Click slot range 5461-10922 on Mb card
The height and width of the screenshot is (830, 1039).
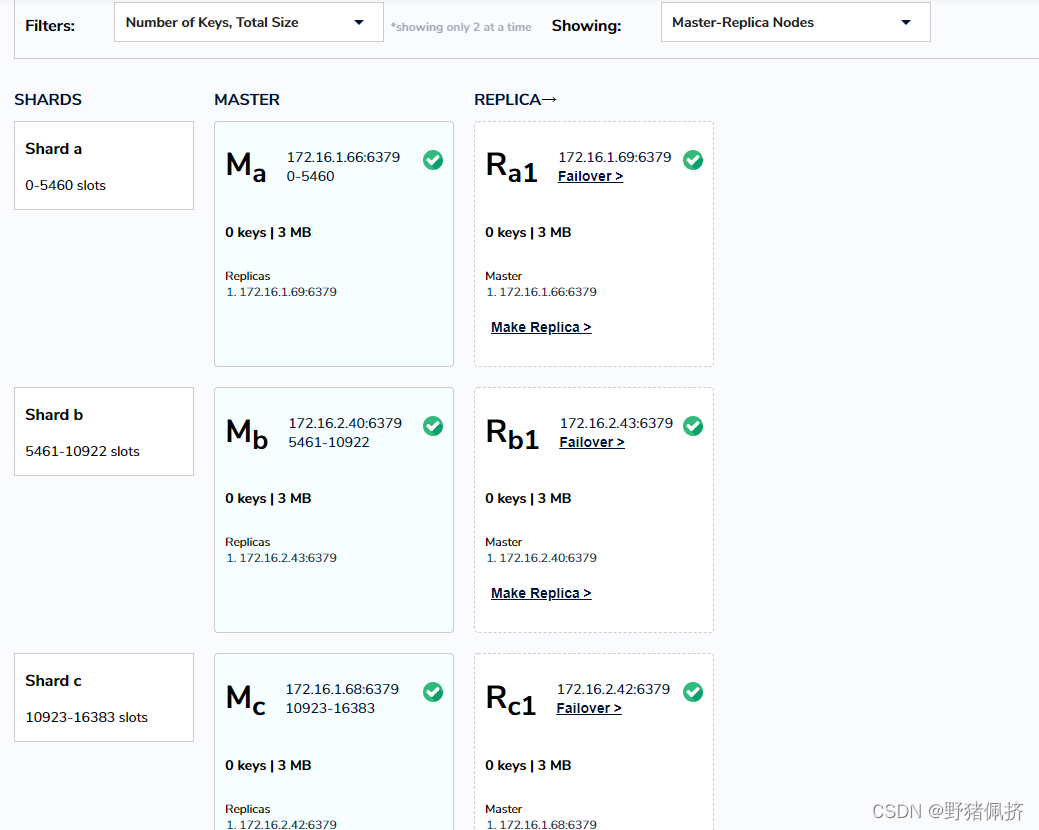tap(329, 442)
